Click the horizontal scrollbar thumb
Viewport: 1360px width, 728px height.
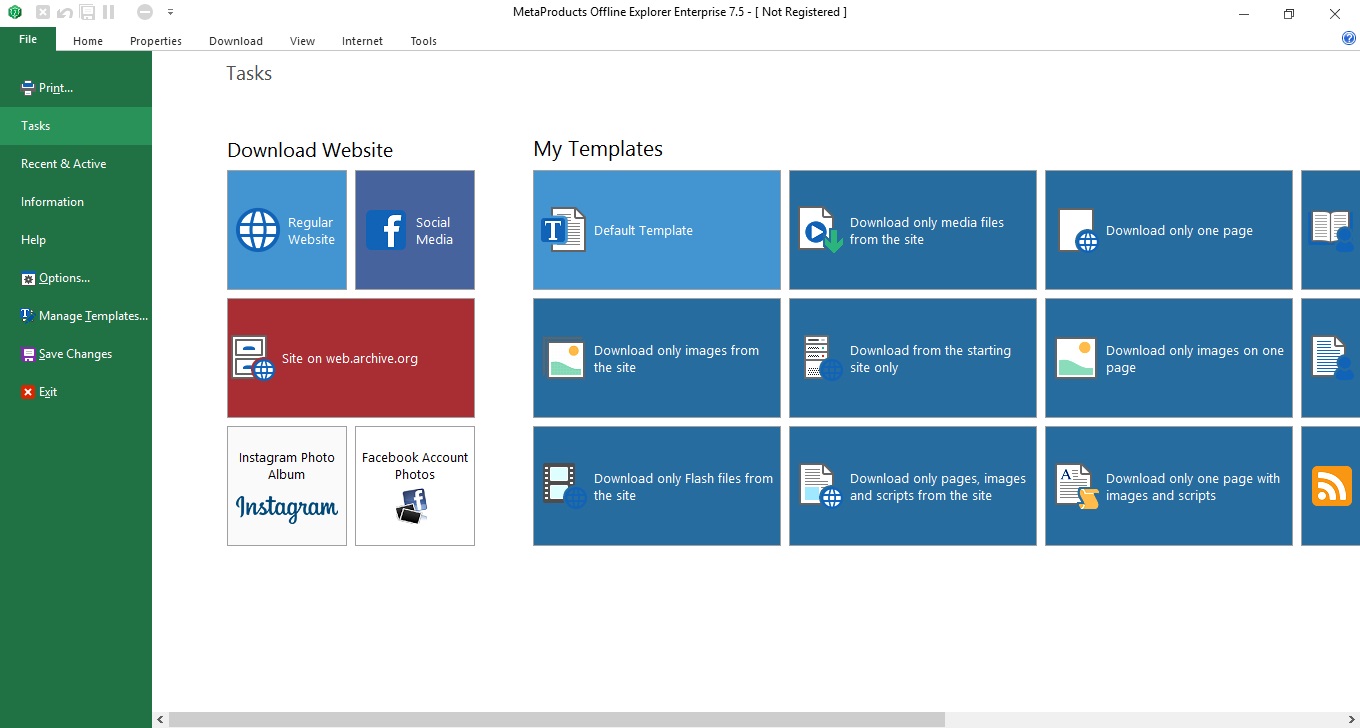(x=557, y=719)
